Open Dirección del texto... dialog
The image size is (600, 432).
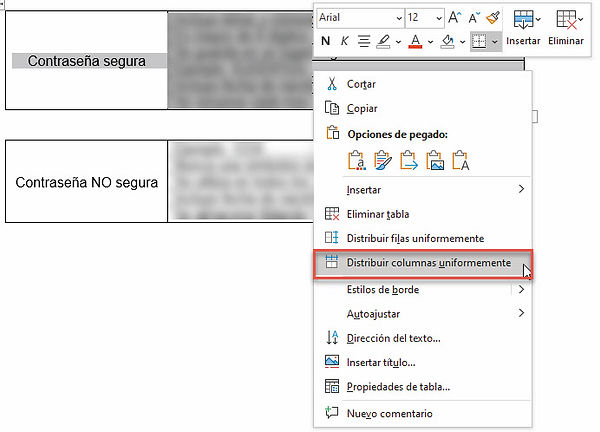pyautogui.click(x=422, y=338)
